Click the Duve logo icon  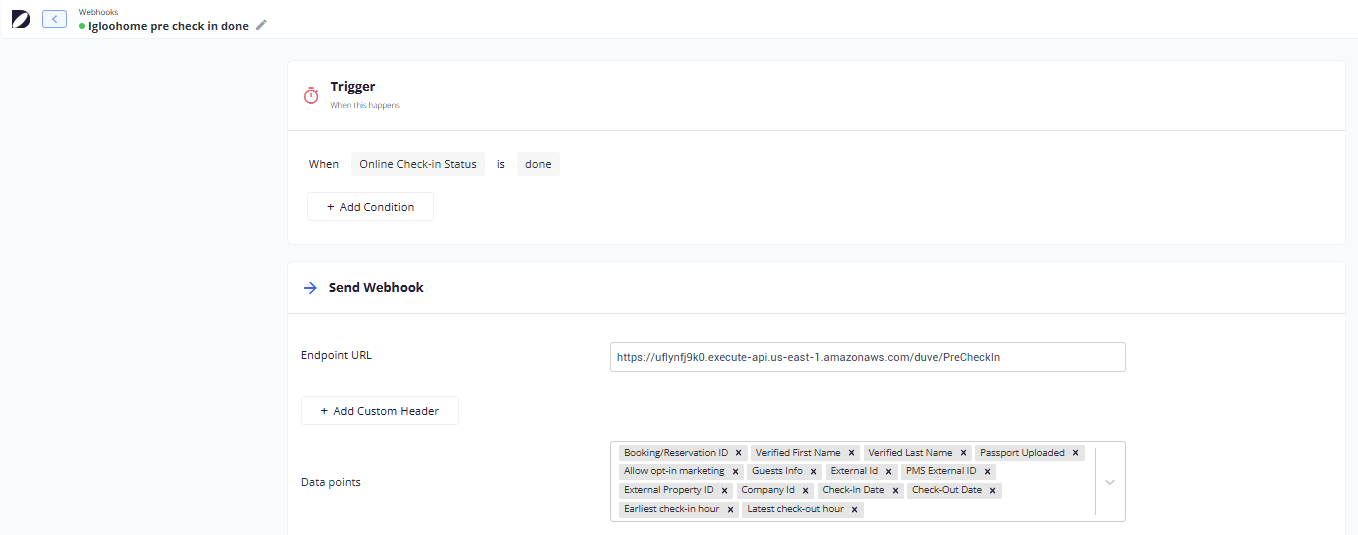(20, 19)
